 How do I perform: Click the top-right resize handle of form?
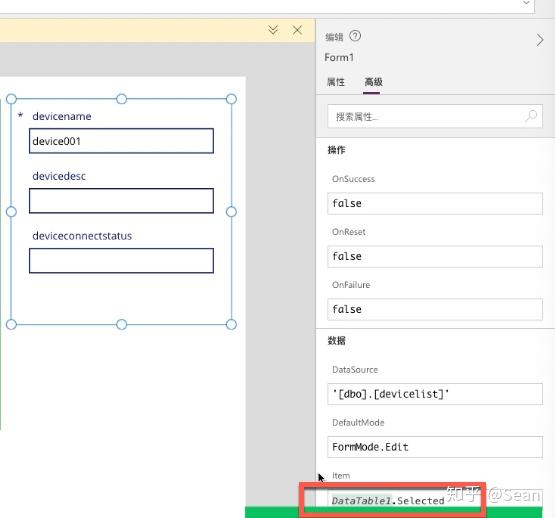tap(231, 99)
